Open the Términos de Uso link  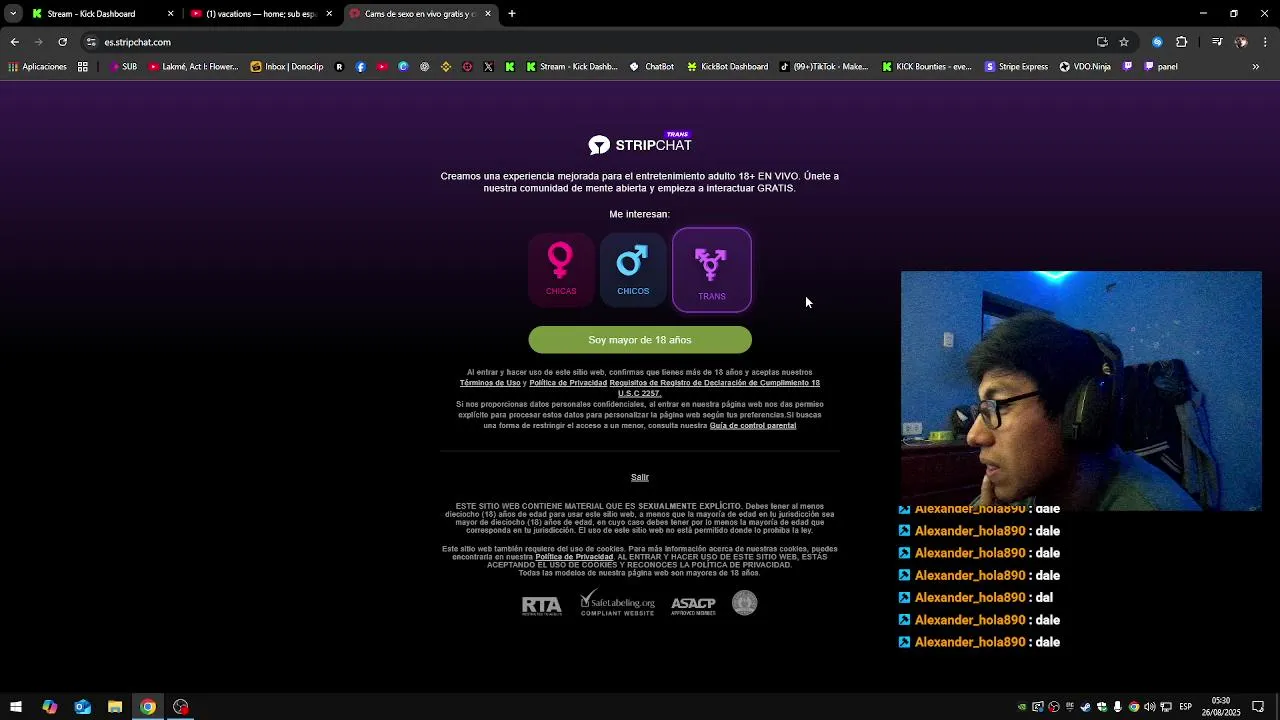point(490,383)
